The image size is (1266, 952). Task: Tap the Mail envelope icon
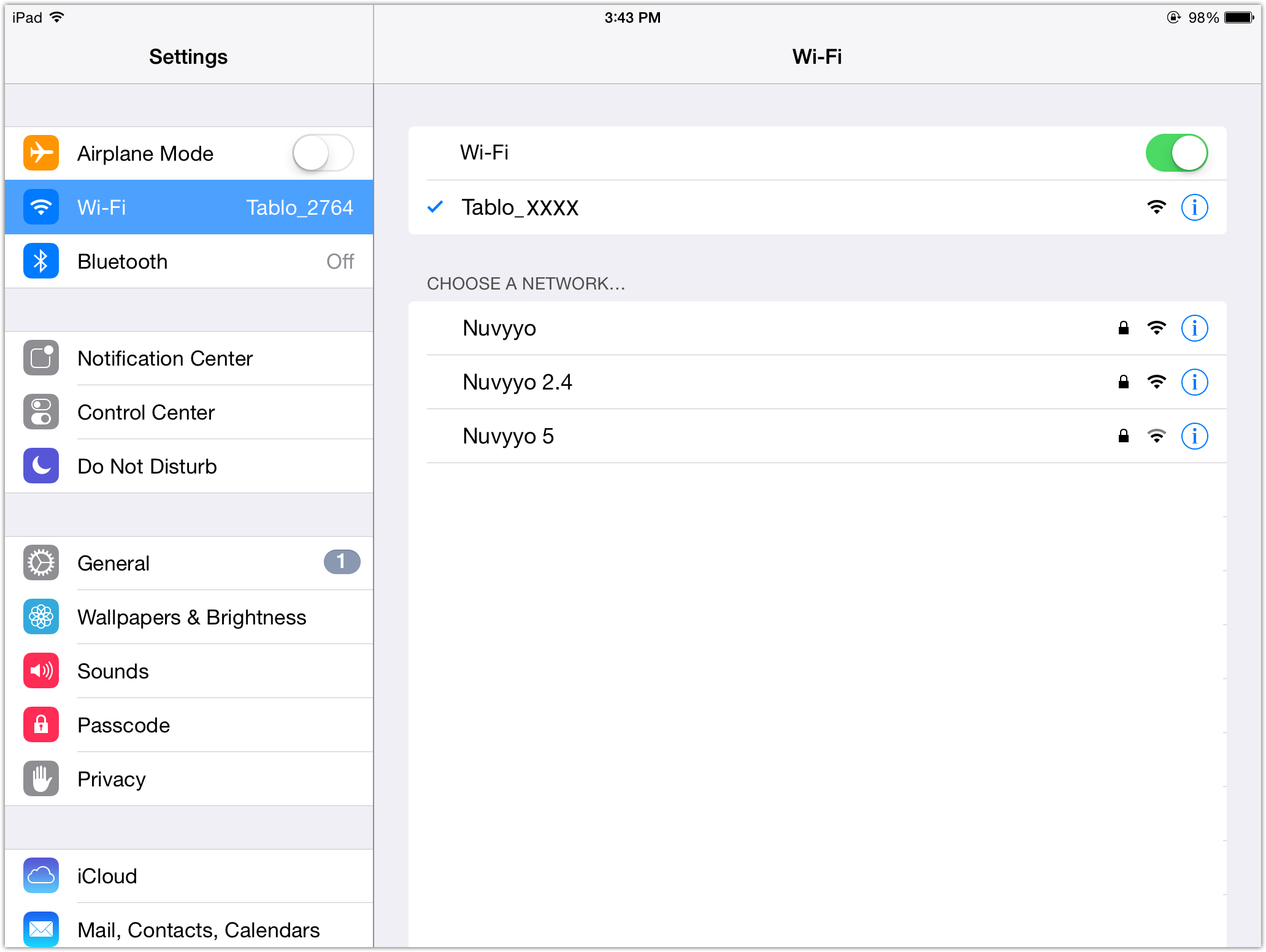41,929
